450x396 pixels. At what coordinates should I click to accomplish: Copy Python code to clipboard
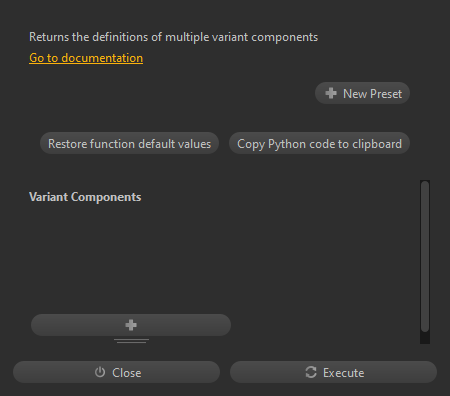point(319,143)
